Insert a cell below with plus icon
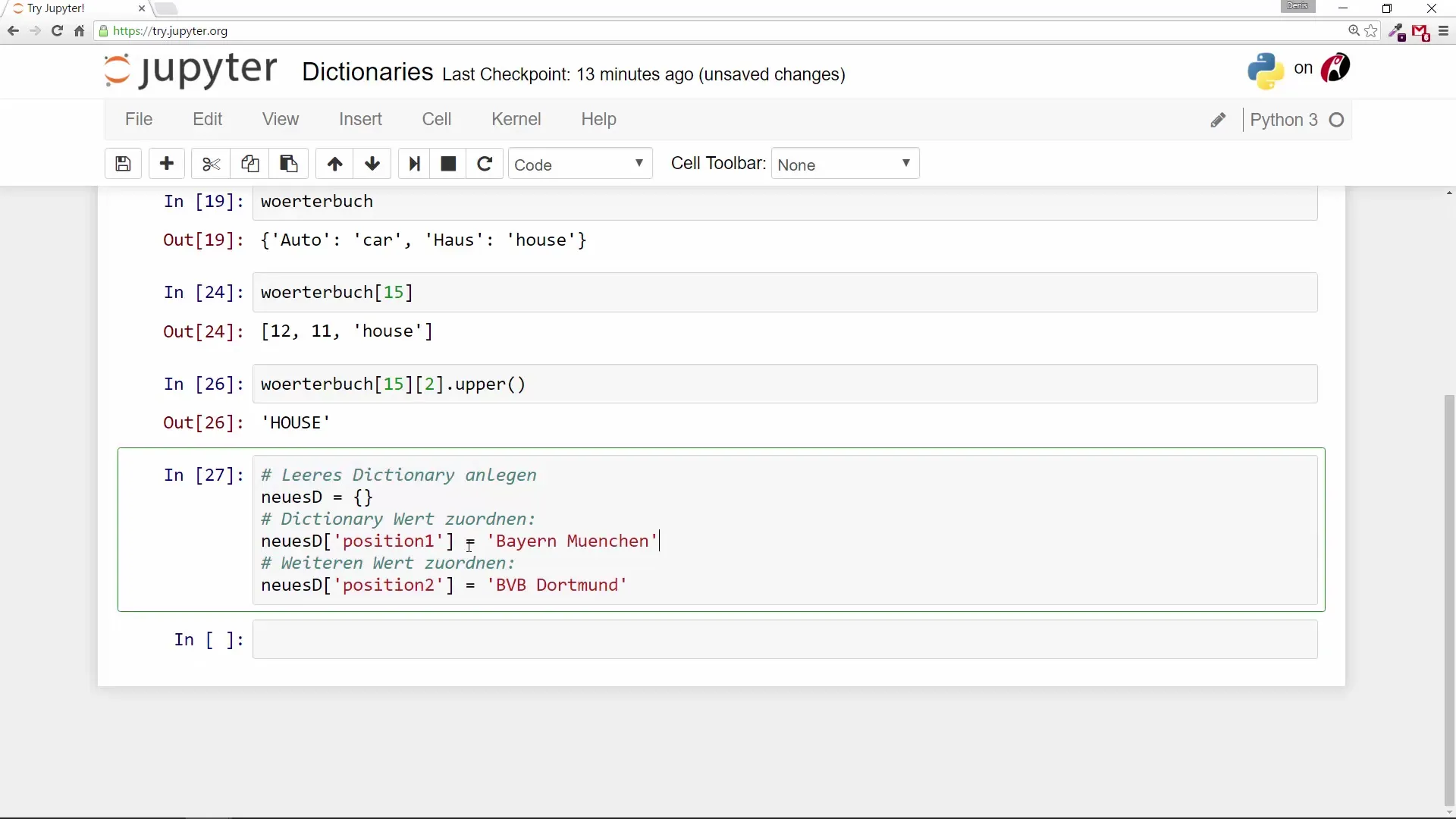The image size is (1456, 819). coord(167,164)
